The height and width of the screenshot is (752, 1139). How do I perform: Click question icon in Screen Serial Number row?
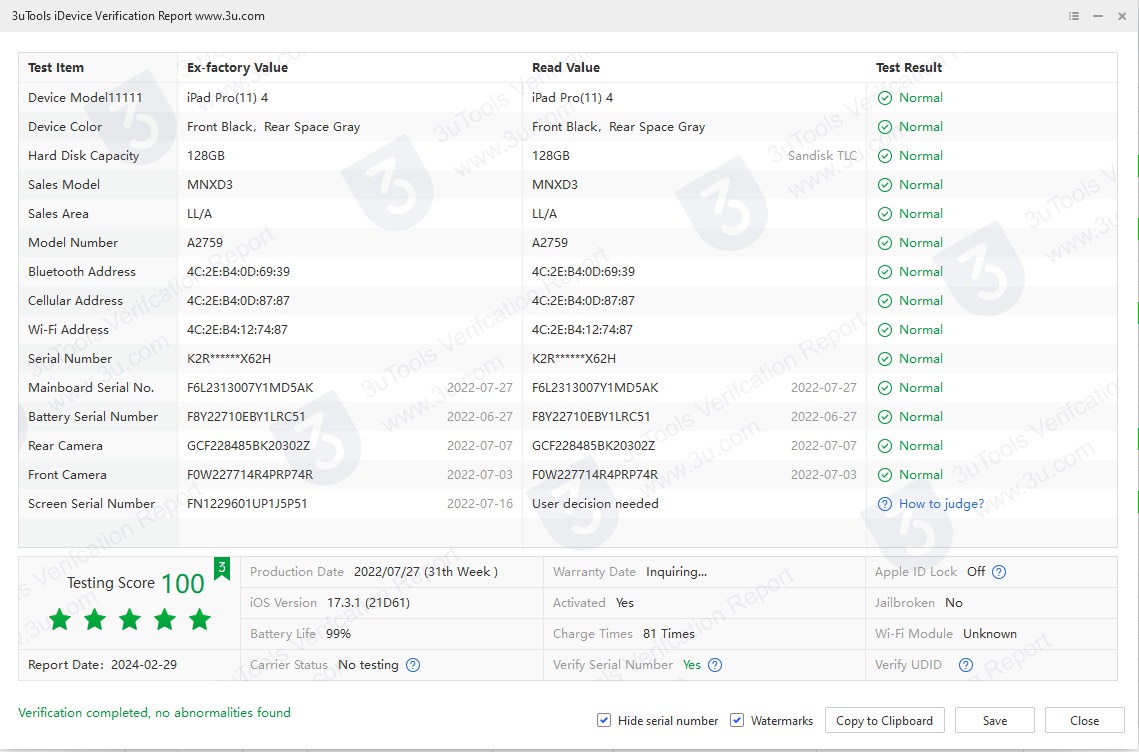click(x=884, y=504)
